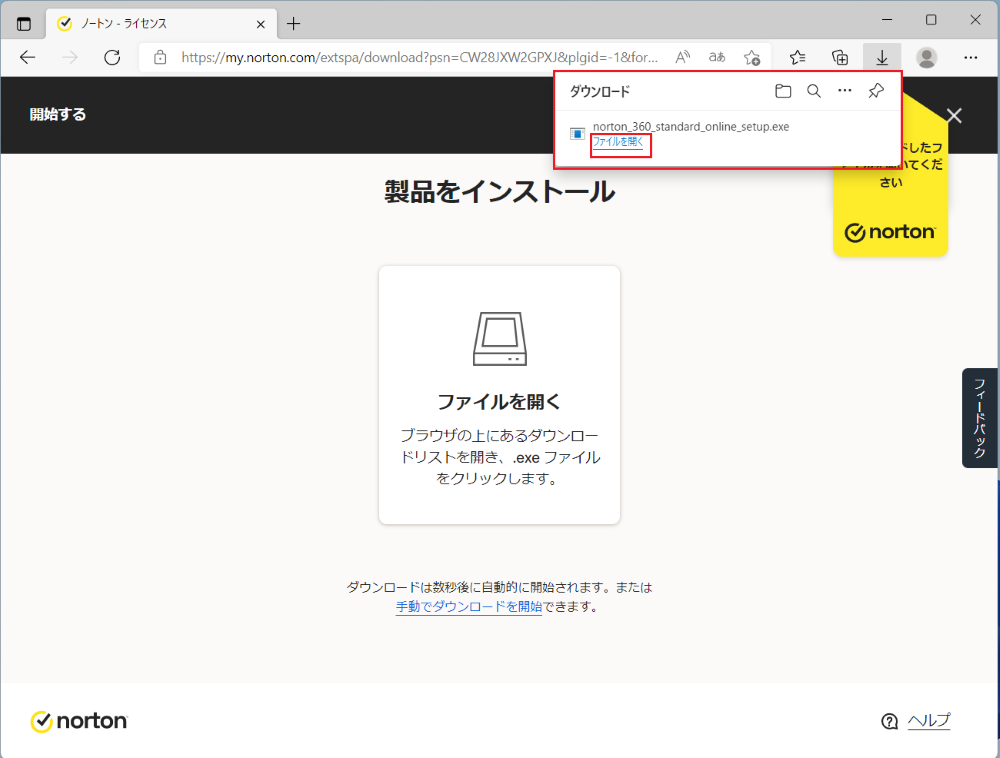Open a new tab with plus button
The width and height of the screenshot is (1000, 758).
click(293, 24)
